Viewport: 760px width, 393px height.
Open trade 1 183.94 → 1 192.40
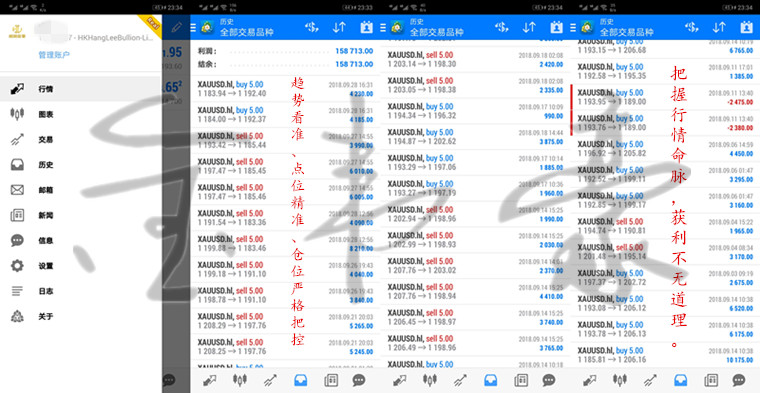tap(285, 89)
